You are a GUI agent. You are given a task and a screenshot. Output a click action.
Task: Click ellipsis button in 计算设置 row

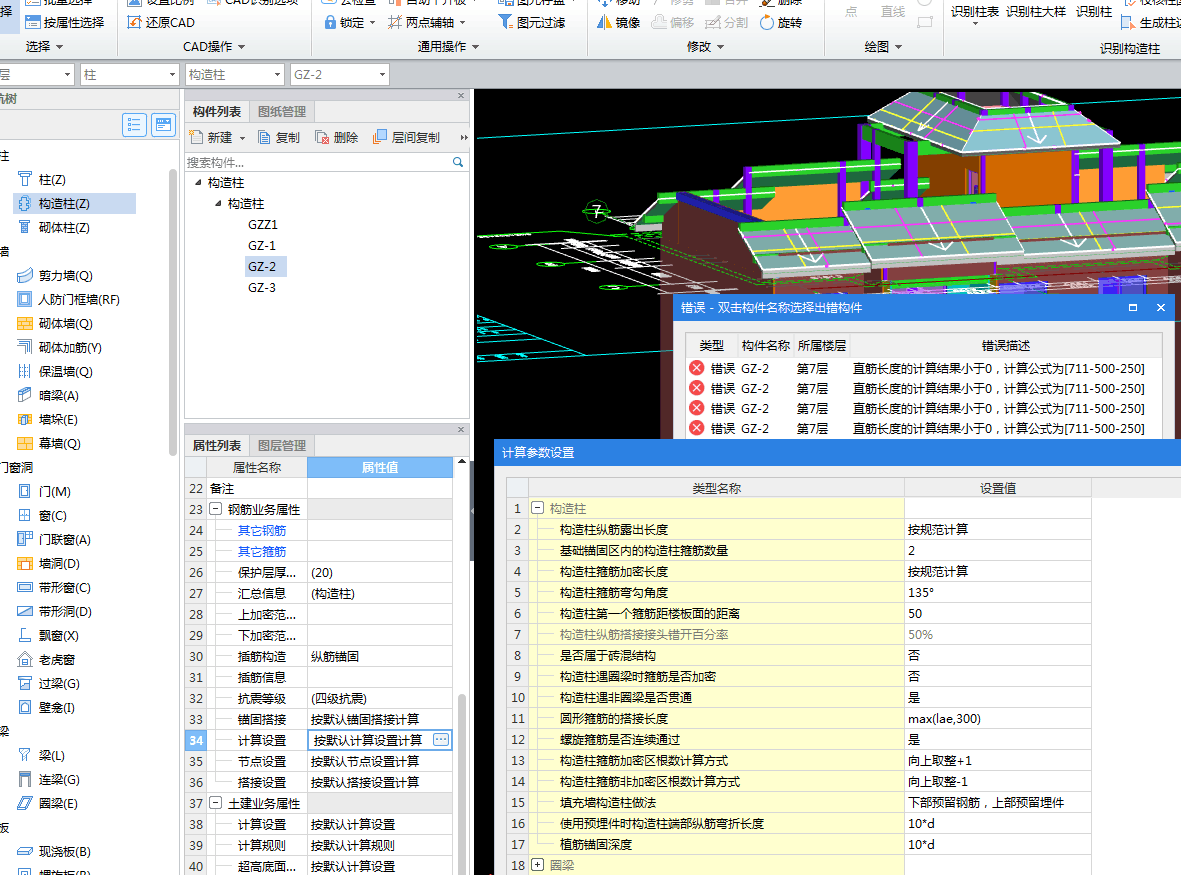[x=441, y=740]
